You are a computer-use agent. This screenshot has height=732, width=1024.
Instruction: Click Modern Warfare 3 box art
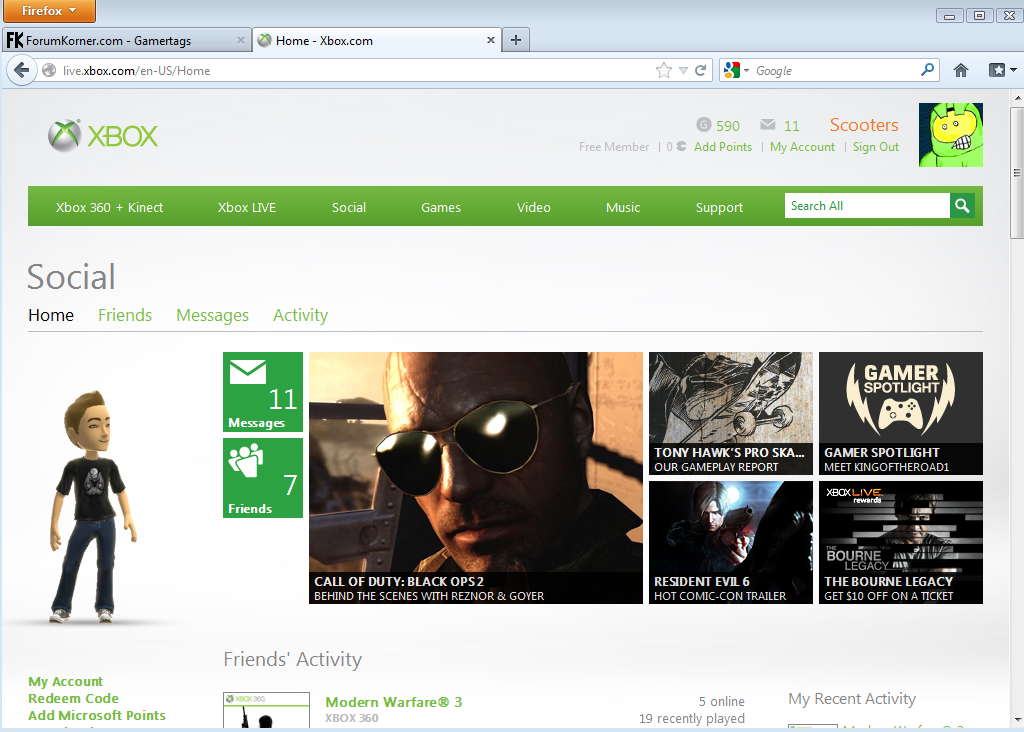point(266,710)
